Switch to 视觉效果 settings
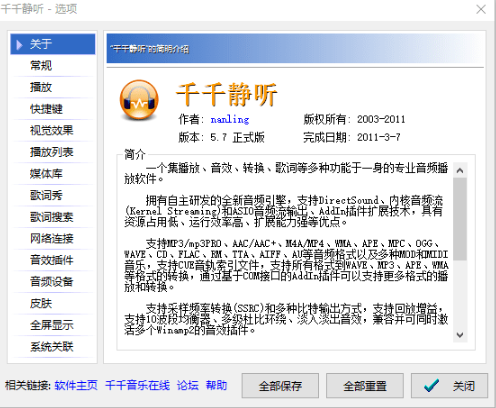Viewport: 496px width, 408px height. pyautogui.click(x=53, y=130)
